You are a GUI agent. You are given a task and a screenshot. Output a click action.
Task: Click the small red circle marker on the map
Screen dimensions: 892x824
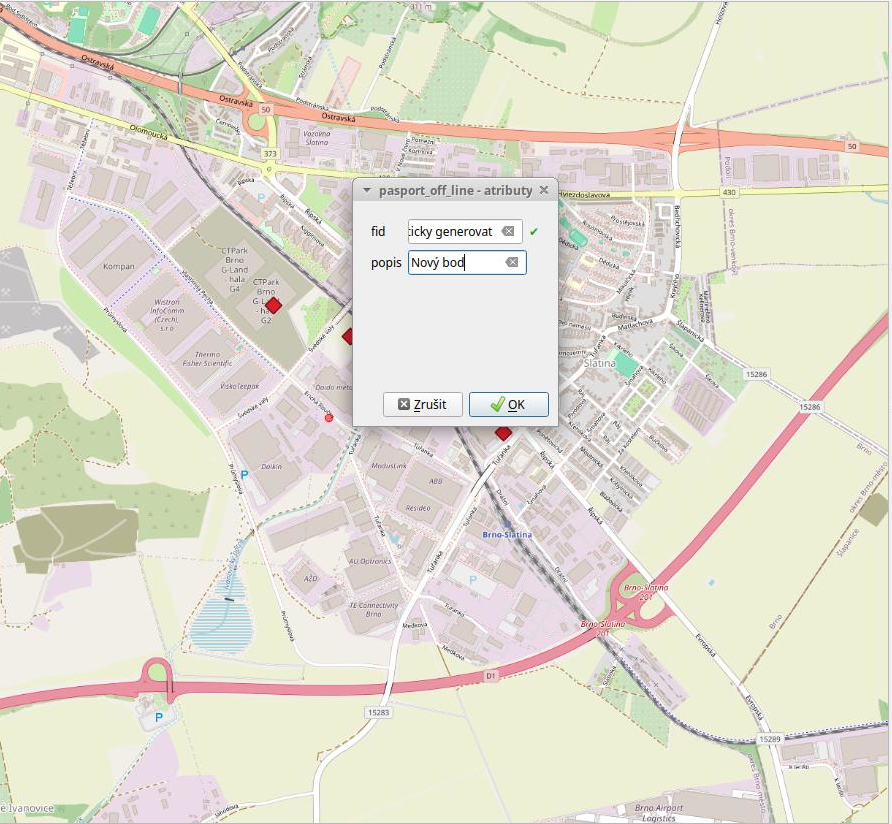(x=329, y=418)
